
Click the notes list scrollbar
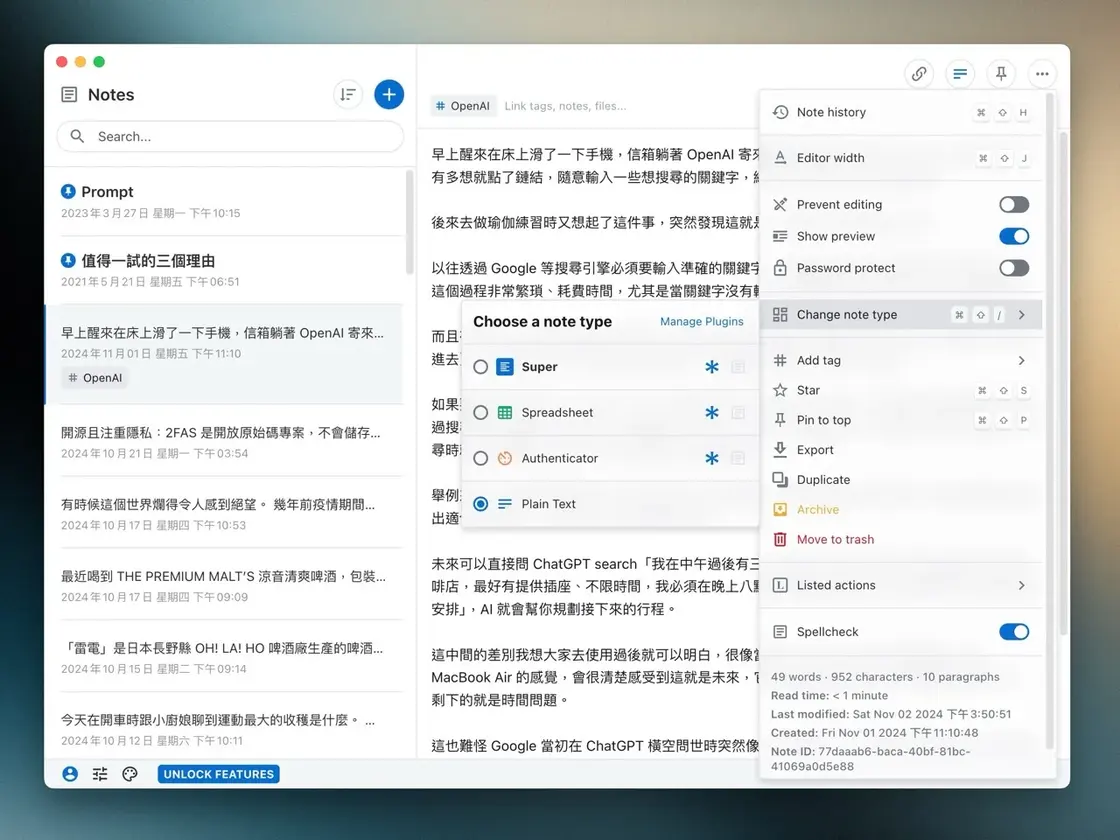tap(410, 222)
